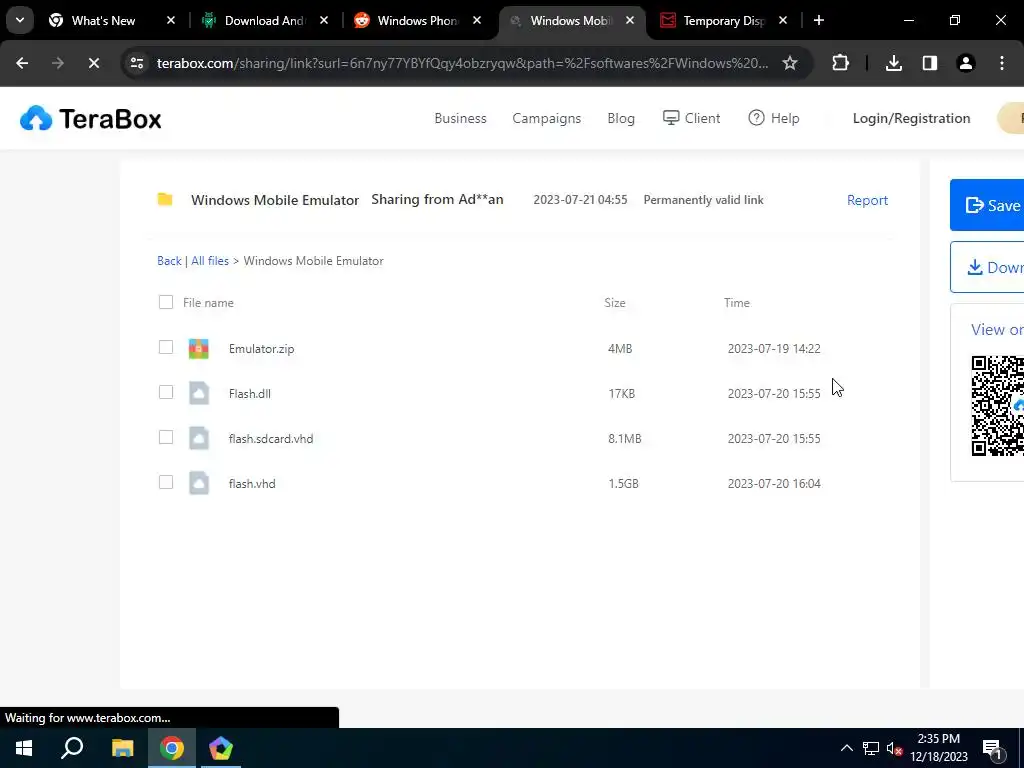Toggle the Chrome side panel icon
This screenshot has width=1024, height=768.
[929, 63]
